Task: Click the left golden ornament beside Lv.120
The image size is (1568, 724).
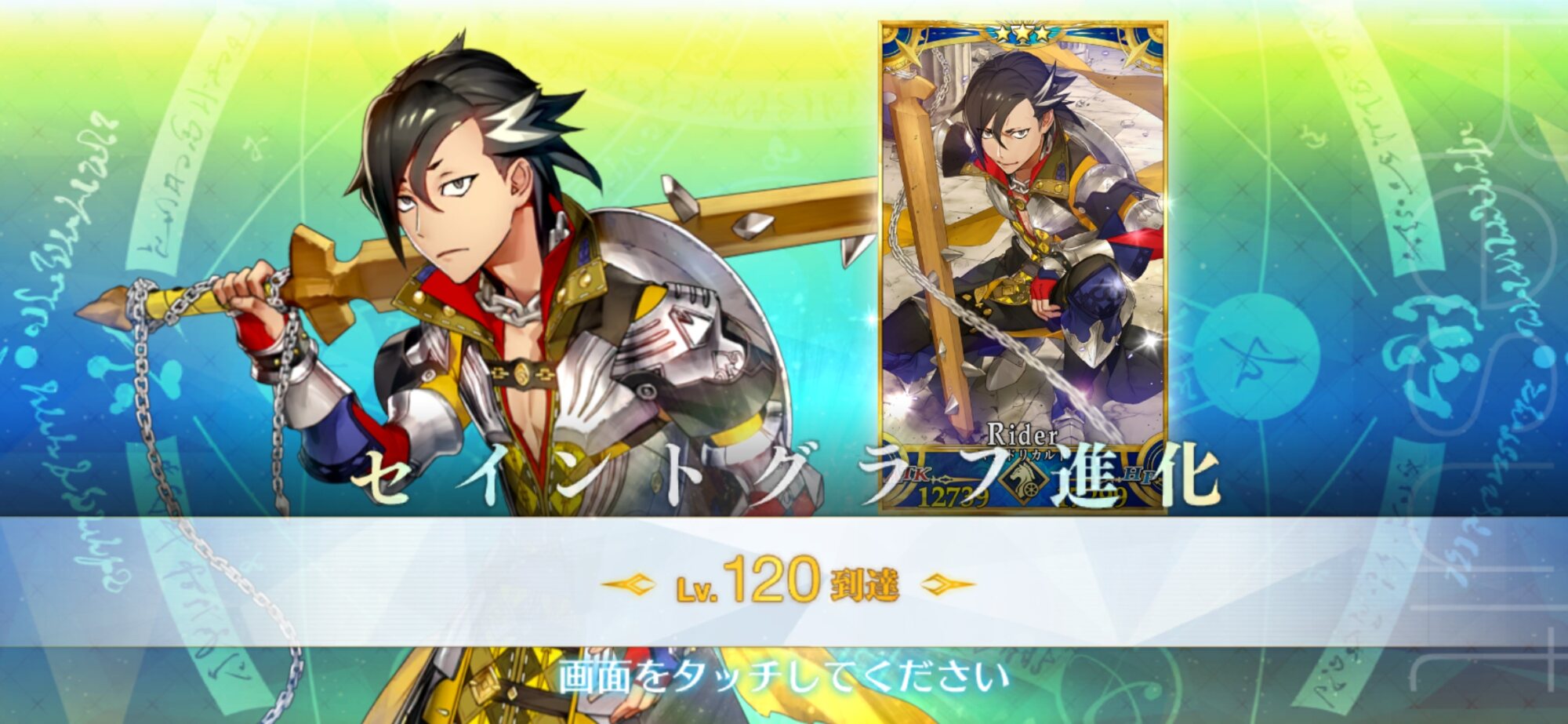Action: (x=629, y=584)
